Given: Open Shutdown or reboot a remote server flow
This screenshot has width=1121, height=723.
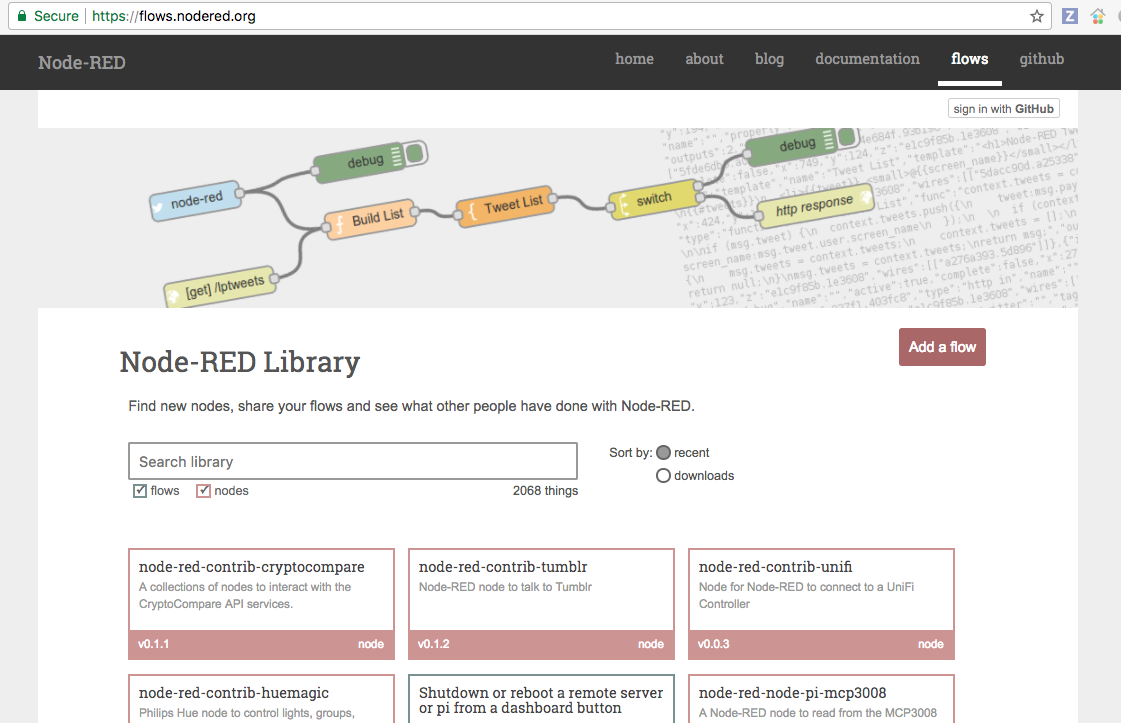Looking at the screenshot, I should 541,699.
